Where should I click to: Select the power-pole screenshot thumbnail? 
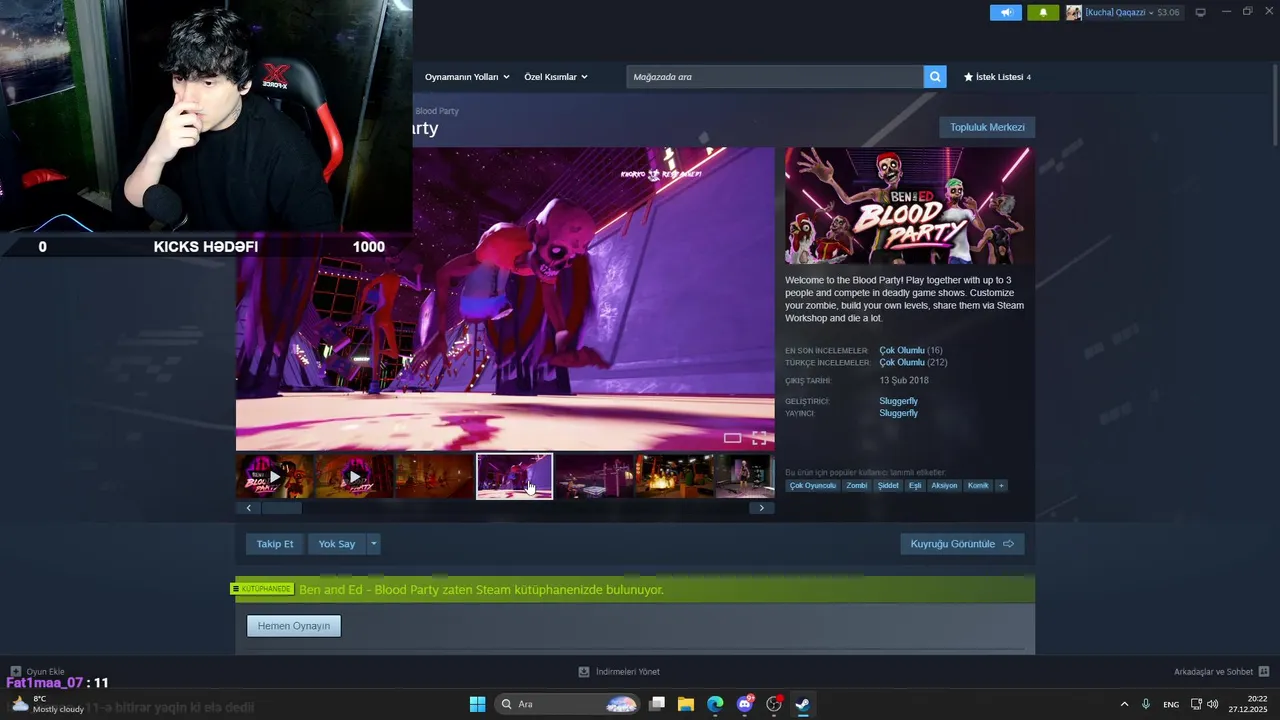point(594,477)
